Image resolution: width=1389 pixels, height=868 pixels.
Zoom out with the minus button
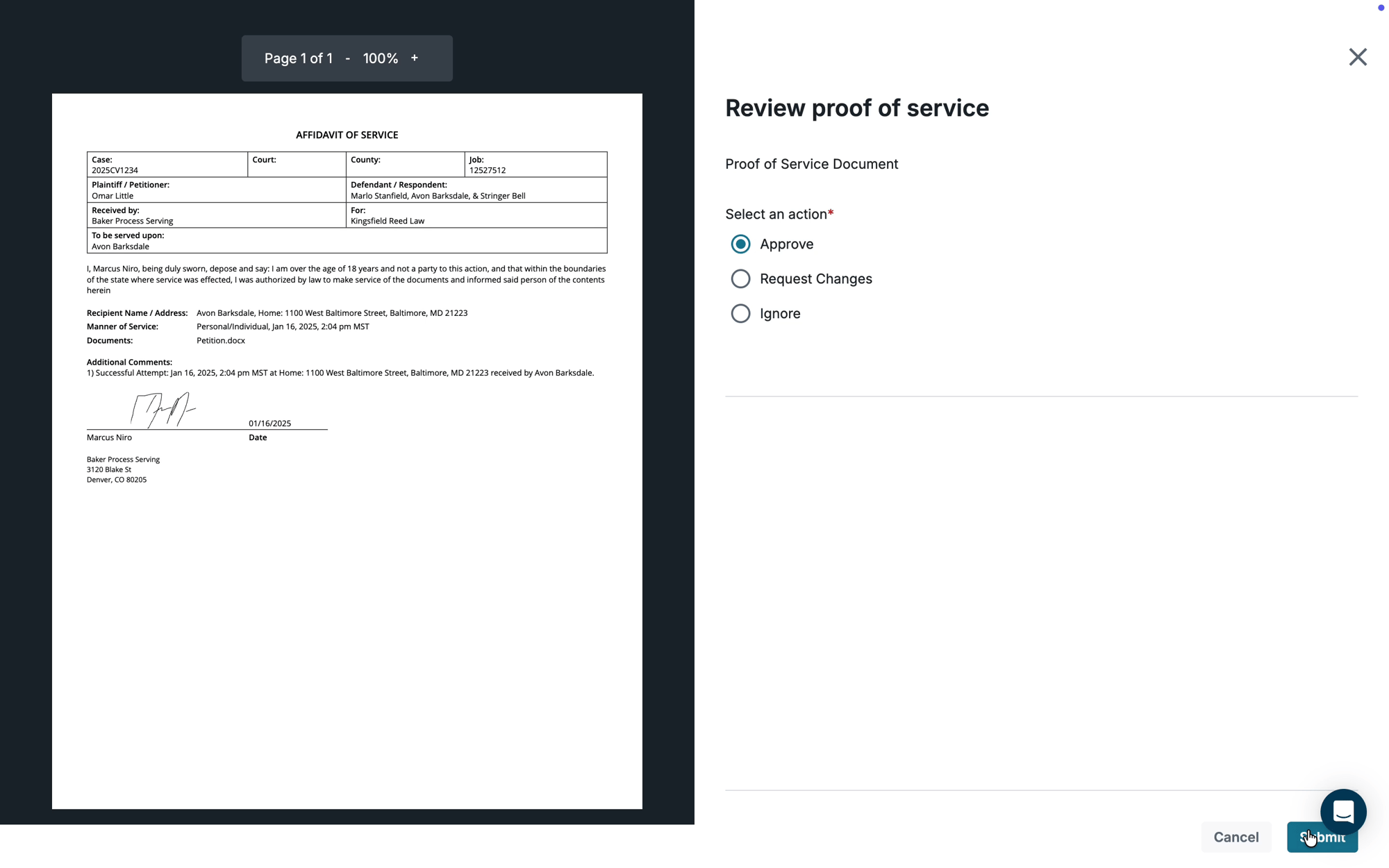click(347, 59)
